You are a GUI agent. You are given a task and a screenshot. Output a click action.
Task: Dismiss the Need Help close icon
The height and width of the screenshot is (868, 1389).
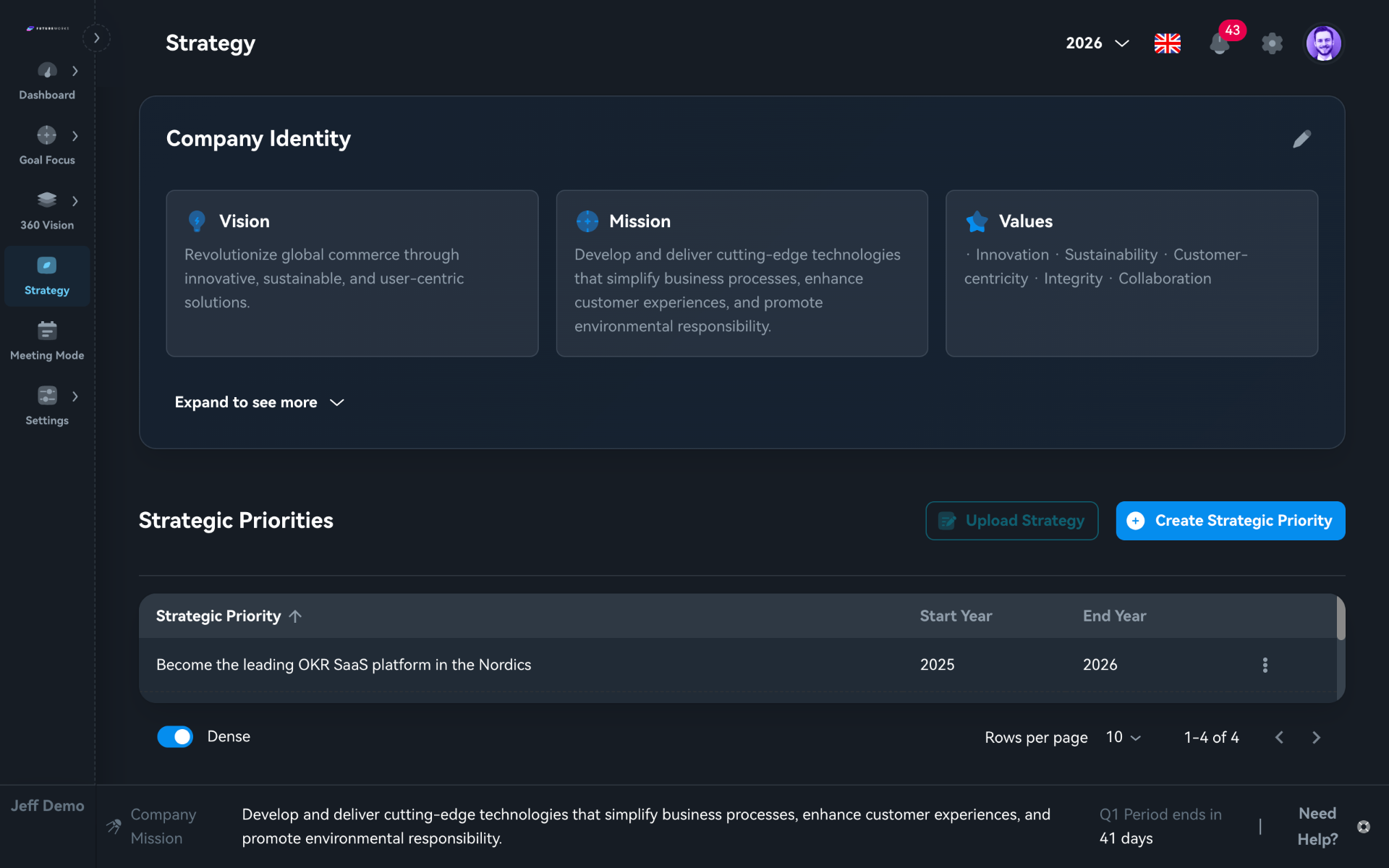(1364, 827)
